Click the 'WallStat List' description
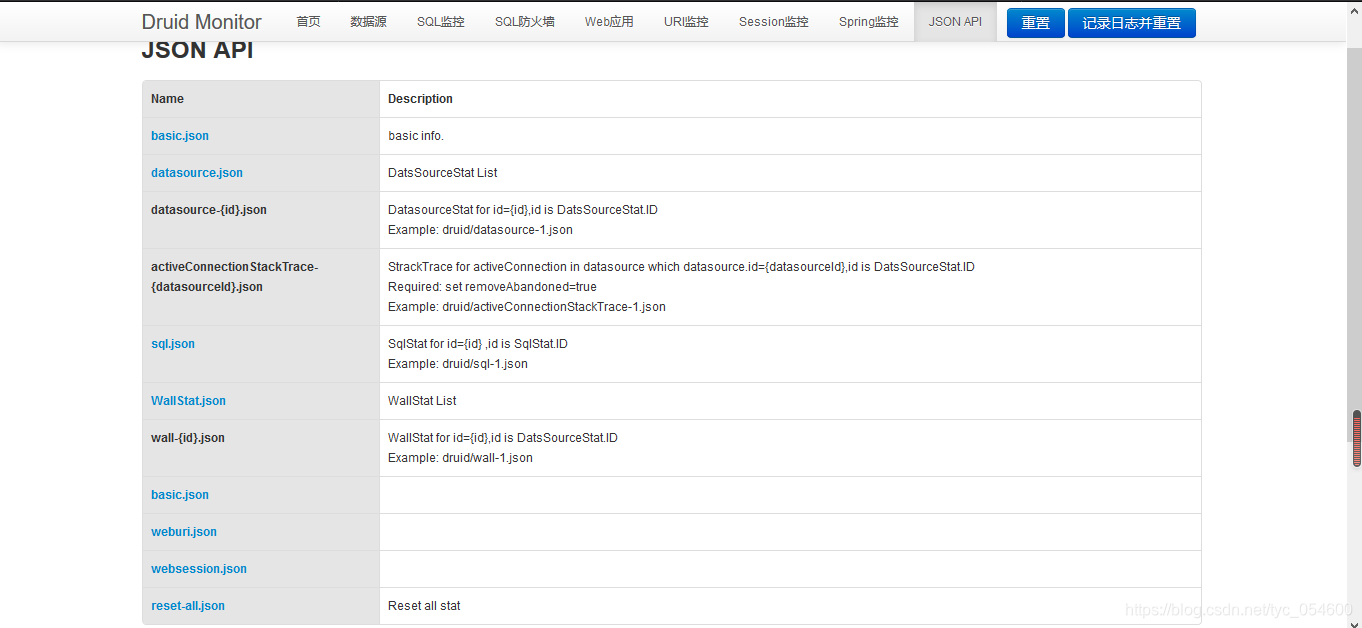The image size is (1362, 628). pos(422,401)
